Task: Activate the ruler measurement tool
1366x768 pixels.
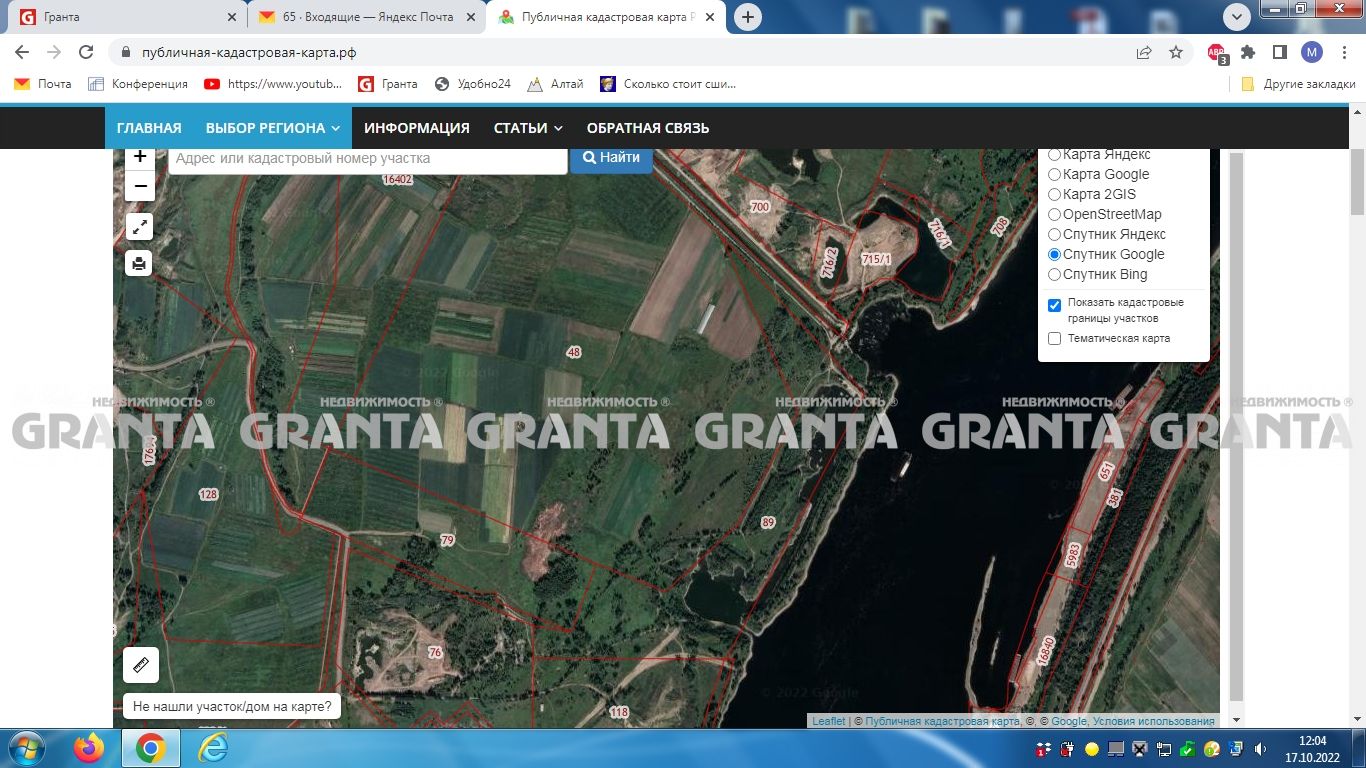Action: click(141, 665)
